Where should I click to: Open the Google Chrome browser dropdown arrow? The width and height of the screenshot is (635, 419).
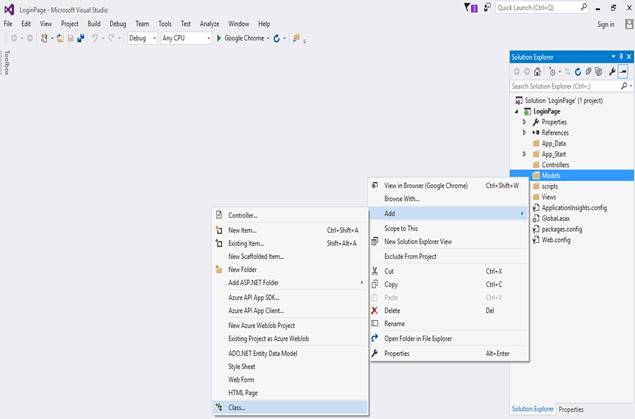(x=268, y=38)
